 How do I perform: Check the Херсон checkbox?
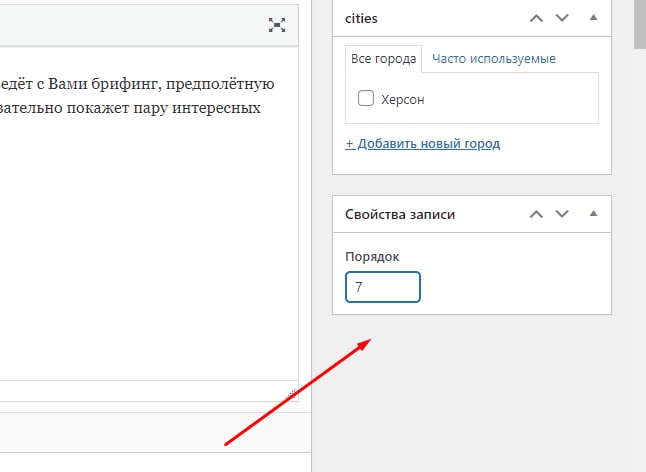(x=366, y=98)
